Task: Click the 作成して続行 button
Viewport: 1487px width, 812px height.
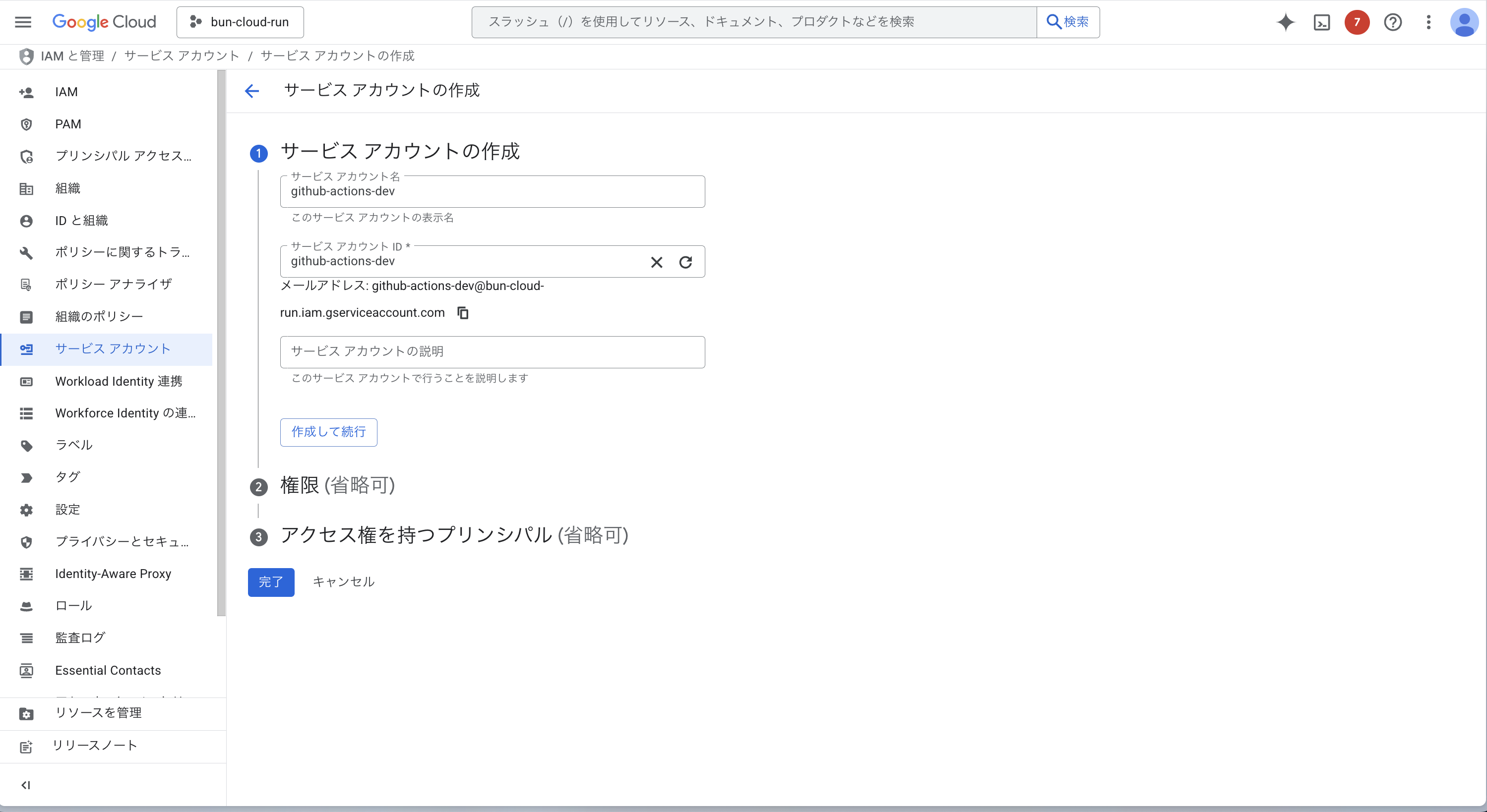Action: (x=328, y=432)
